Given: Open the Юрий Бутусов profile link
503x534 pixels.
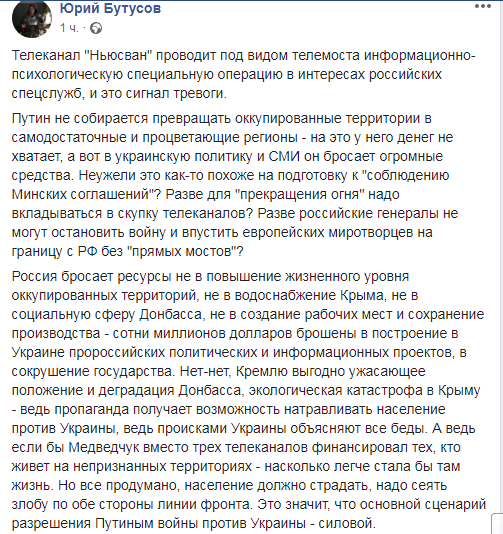Looking at the screenshot, I should (x=110, y=9).
